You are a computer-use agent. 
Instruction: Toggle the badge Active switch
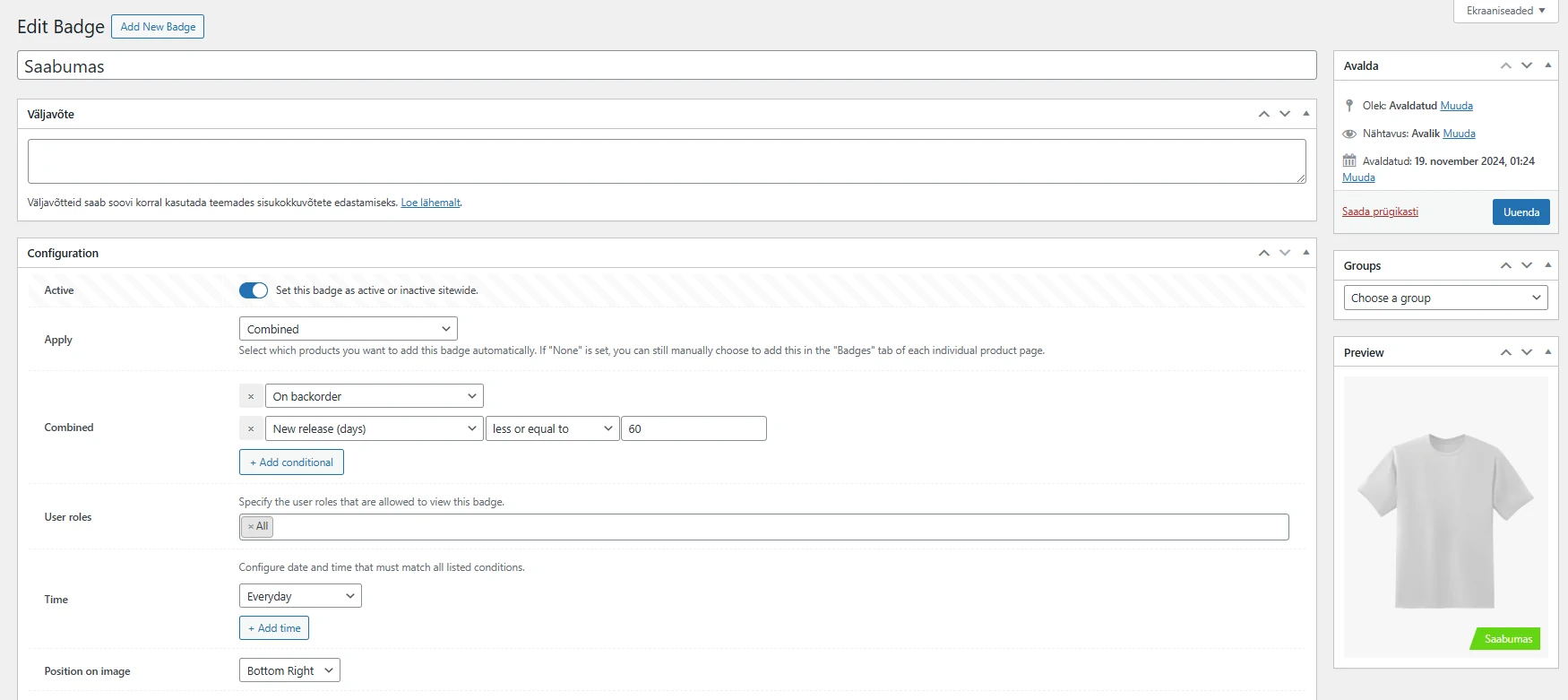(x=254, y=290)
